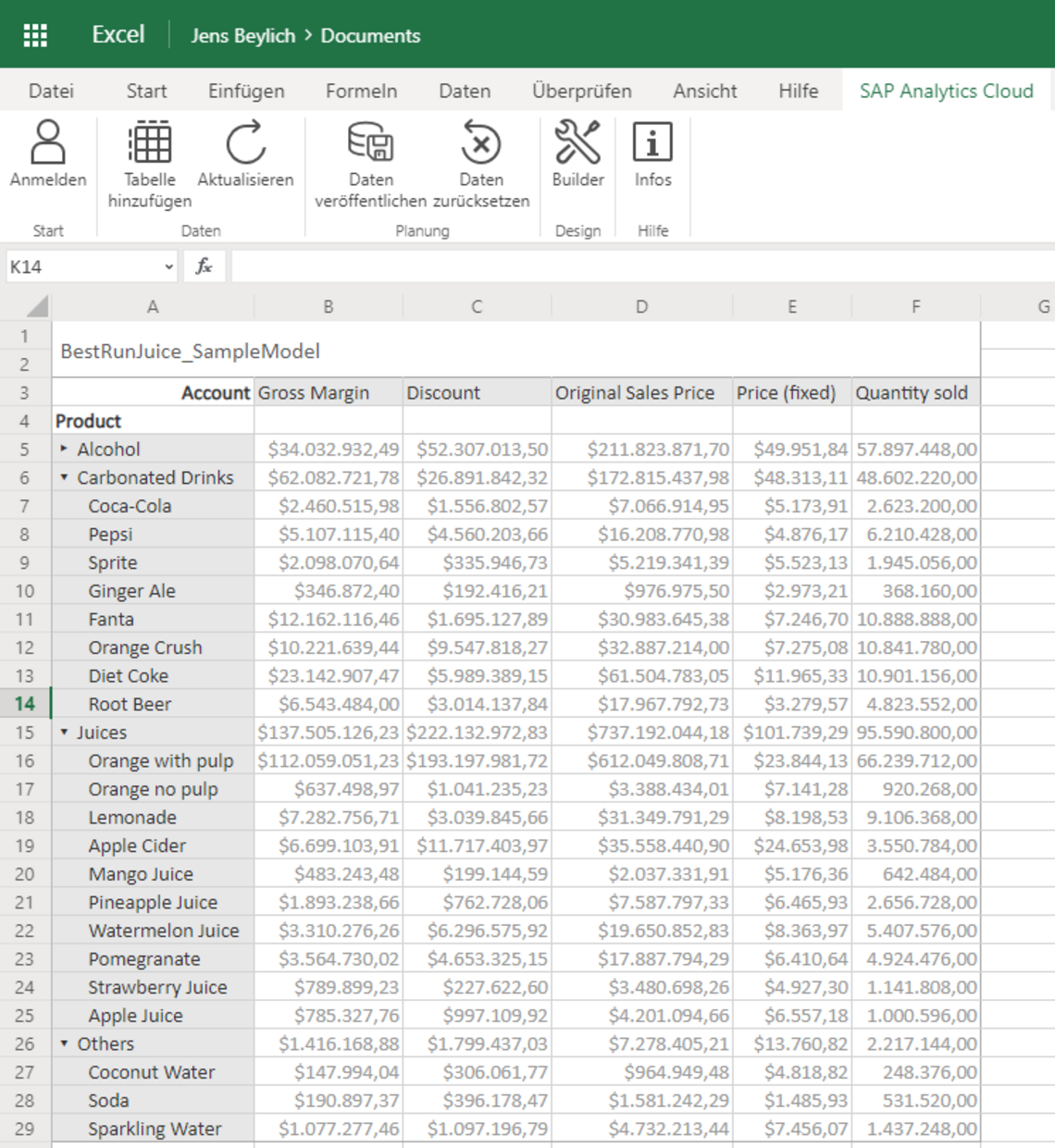Click the Account header cell
The width and height of the screenshot is (1055, 1148).
click(153, 392)
